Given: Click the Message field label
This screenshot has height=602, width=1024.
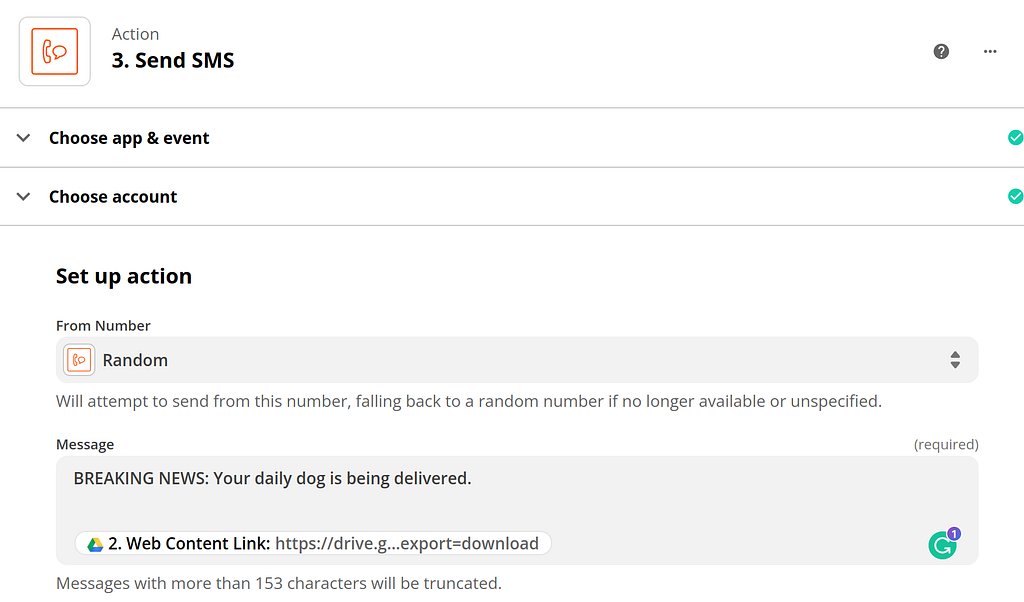Looking at the screenshot, I should click(85, 444).
